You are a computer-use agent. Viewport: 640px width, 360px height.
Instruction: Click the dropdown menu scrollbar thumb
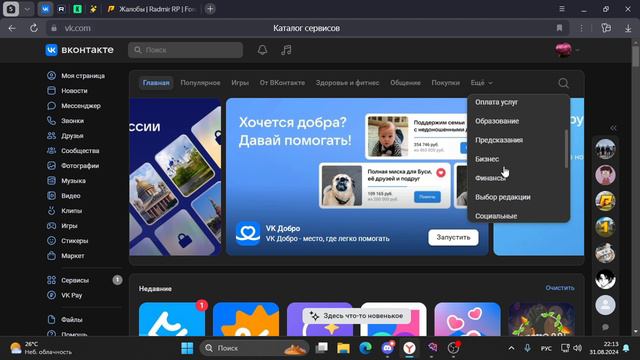tap(567, 149)
